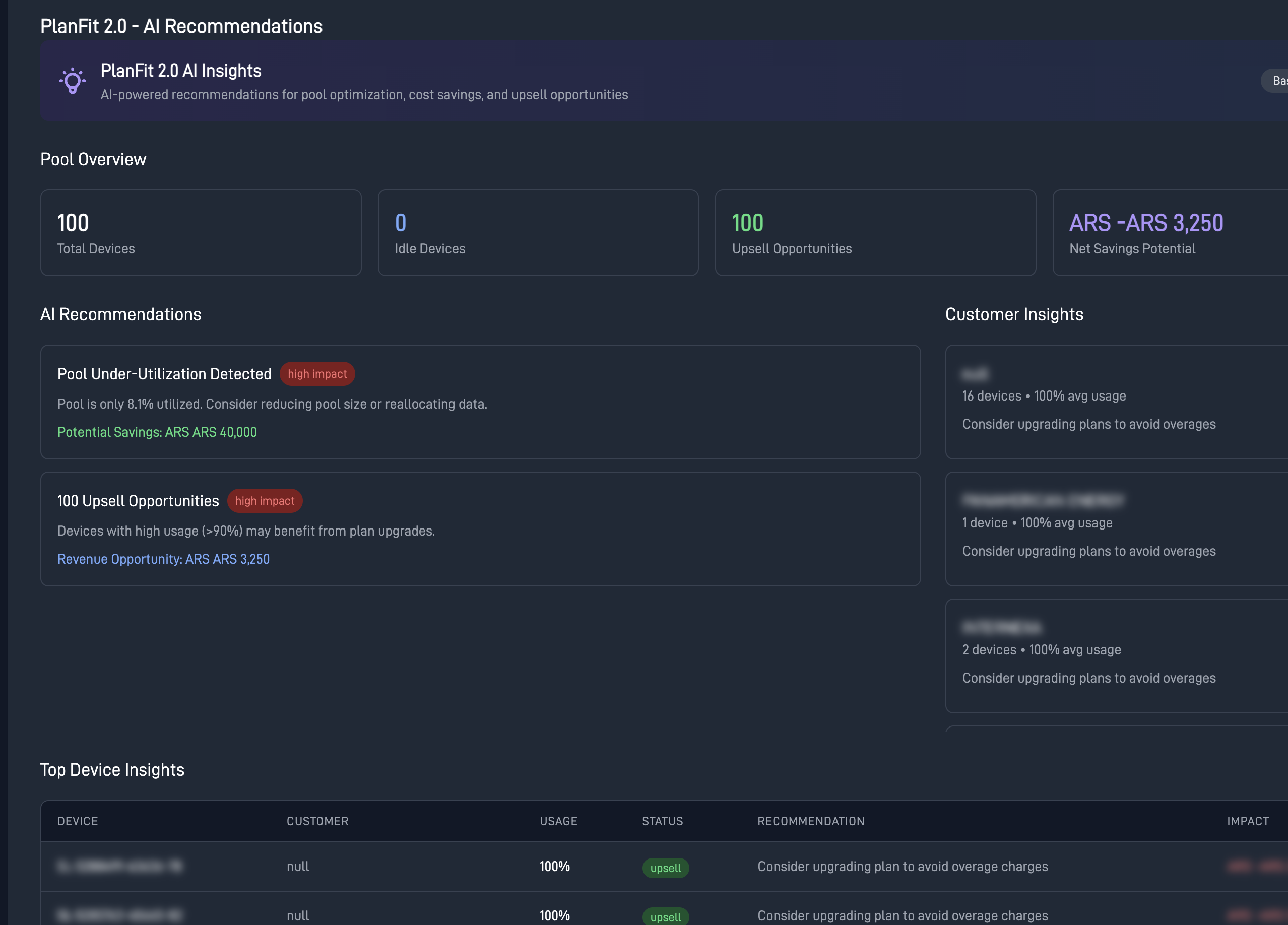Image resolution: width=1288 pixels, height=925 pixels.
Task: Open the Revenue Opportunity ARS 3,250 link
Action: [x=164, y=559]
